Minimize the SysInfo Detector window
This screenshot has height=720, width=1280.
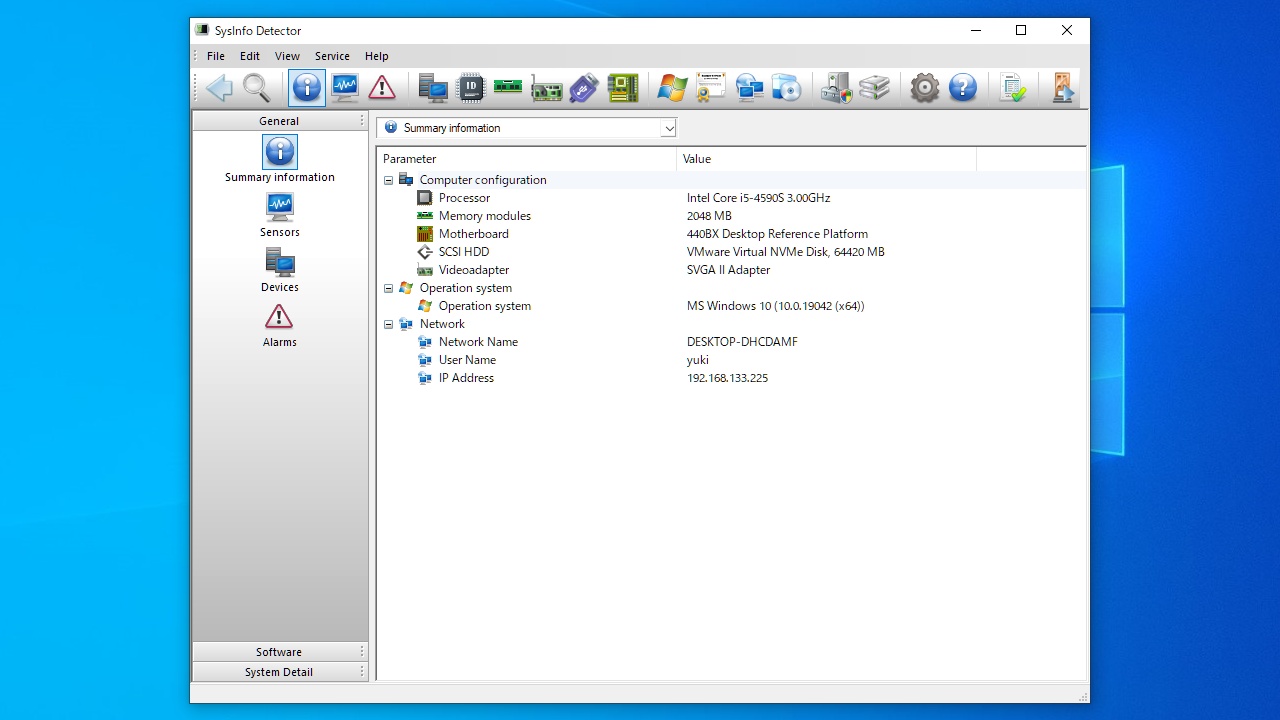click(x=975, y=31)
